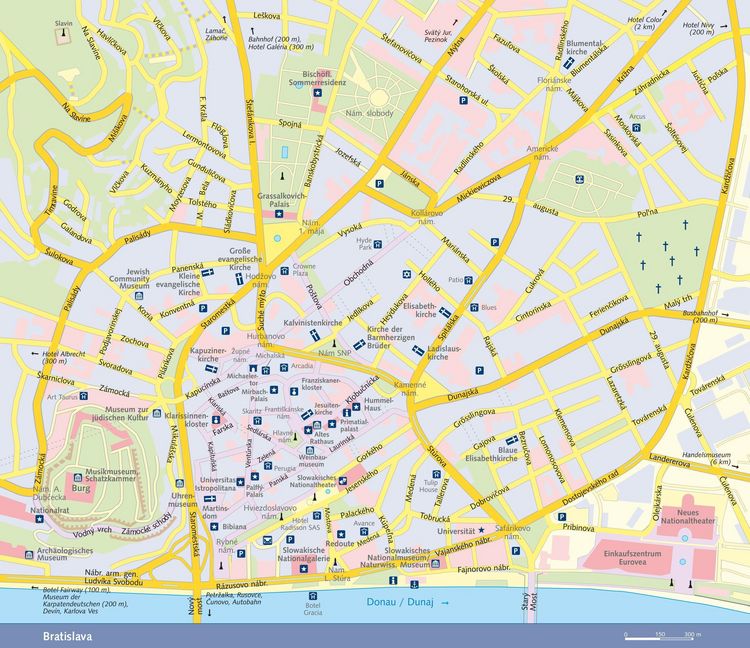Click the Uhrenmuseum museum icon

pos(179,483)
